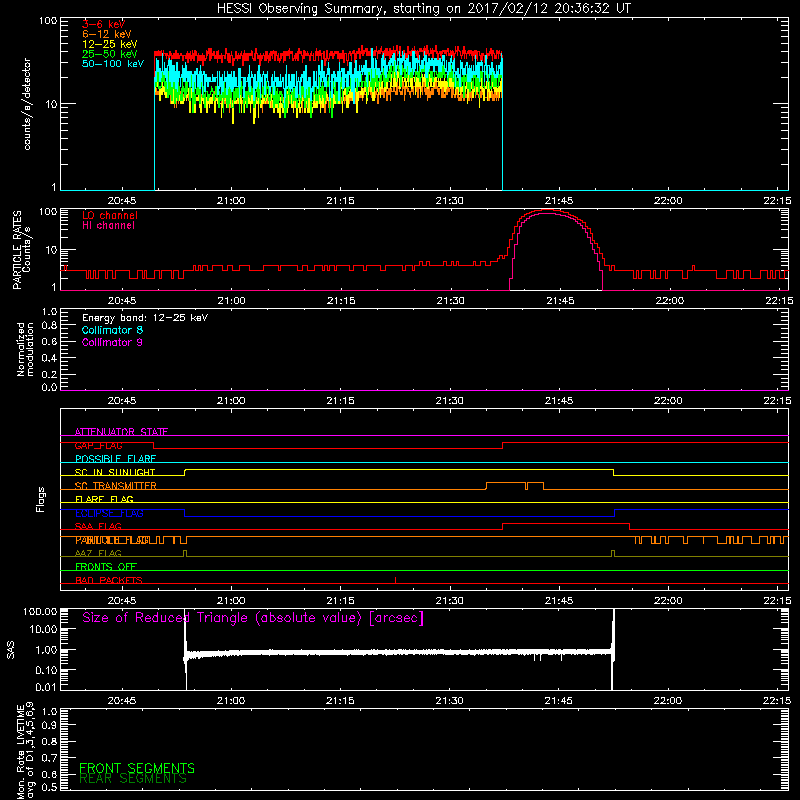800x800 pixels.
Task: Click the 21:45 time label under the particle rates plot
Action: click(560, 301)
